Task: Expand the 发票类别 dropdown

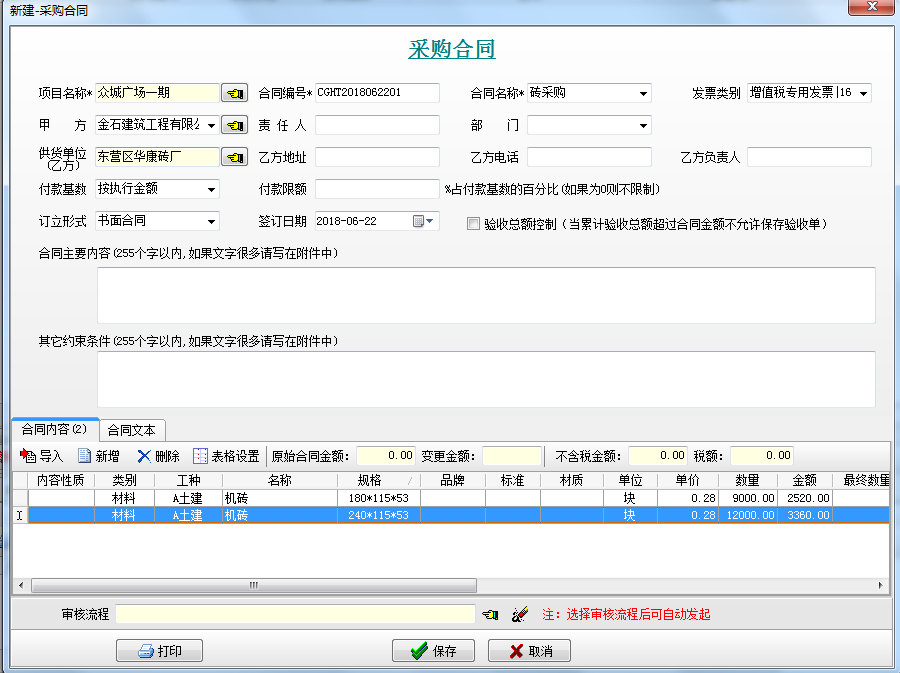Action: (x=862, y=93)
